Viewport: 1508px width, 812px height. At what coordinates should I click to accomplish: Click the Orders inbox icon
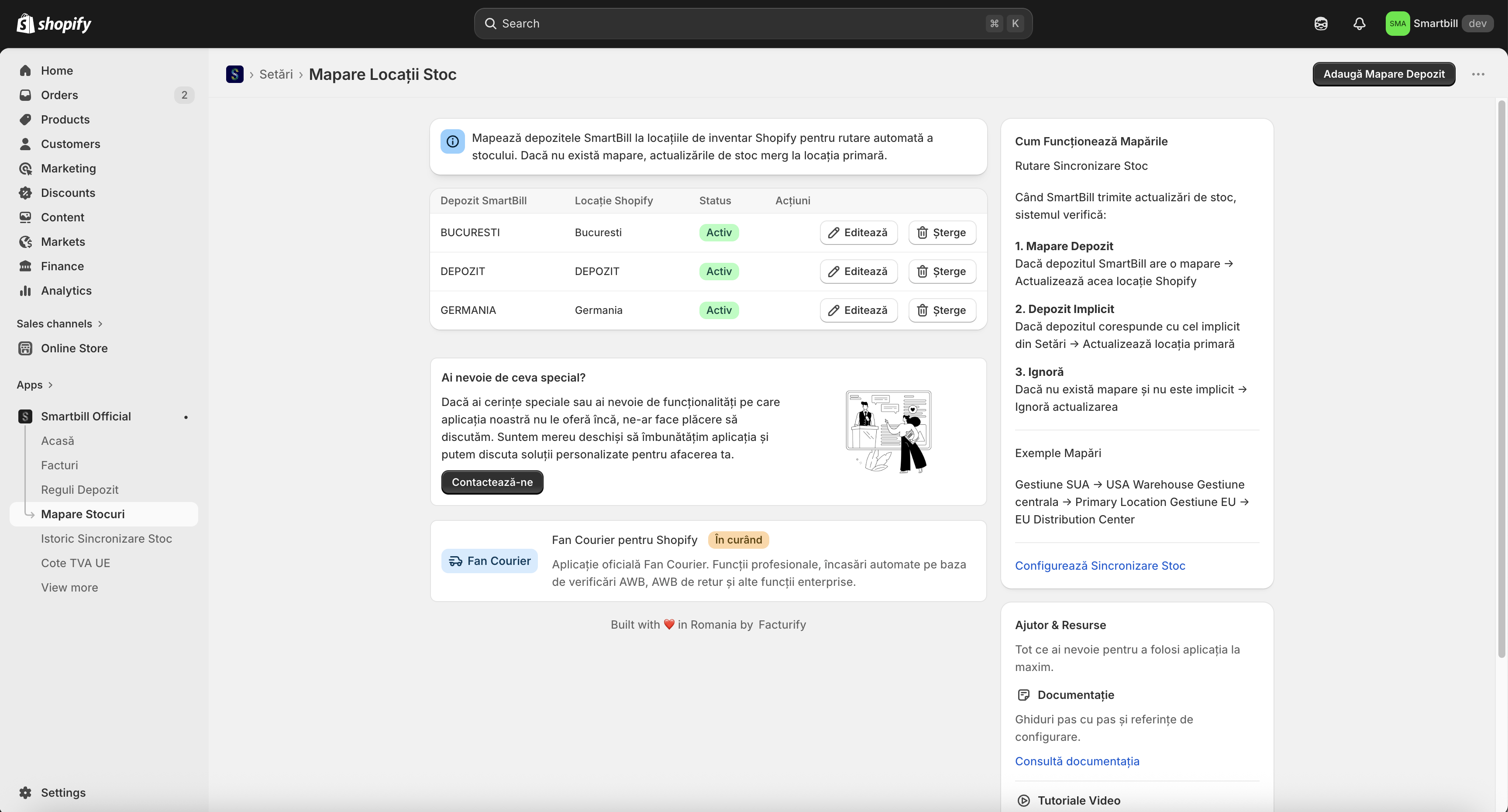click(x=25, y=95)
